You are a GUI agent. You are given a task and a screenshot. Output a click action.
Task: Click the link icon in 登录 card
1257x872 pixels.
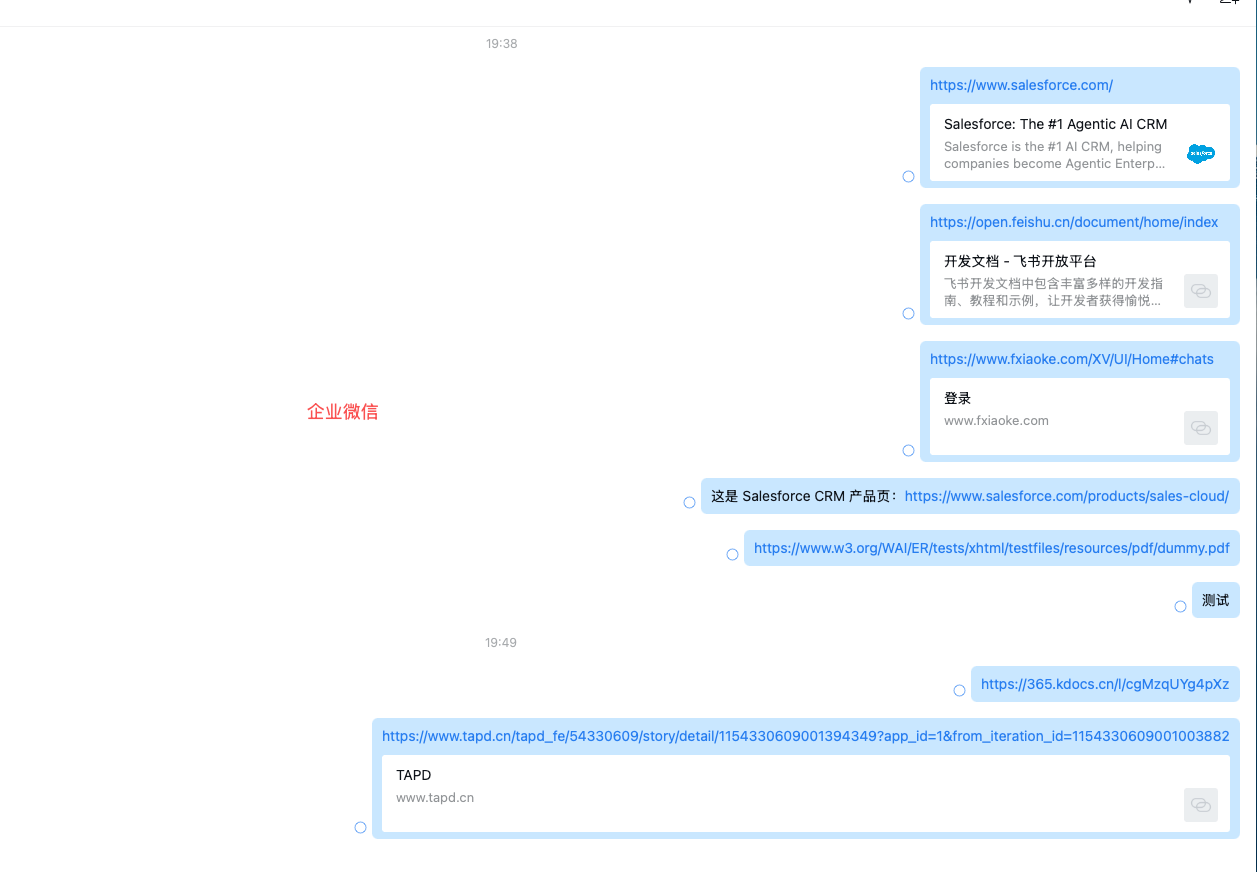point(1201,428)
